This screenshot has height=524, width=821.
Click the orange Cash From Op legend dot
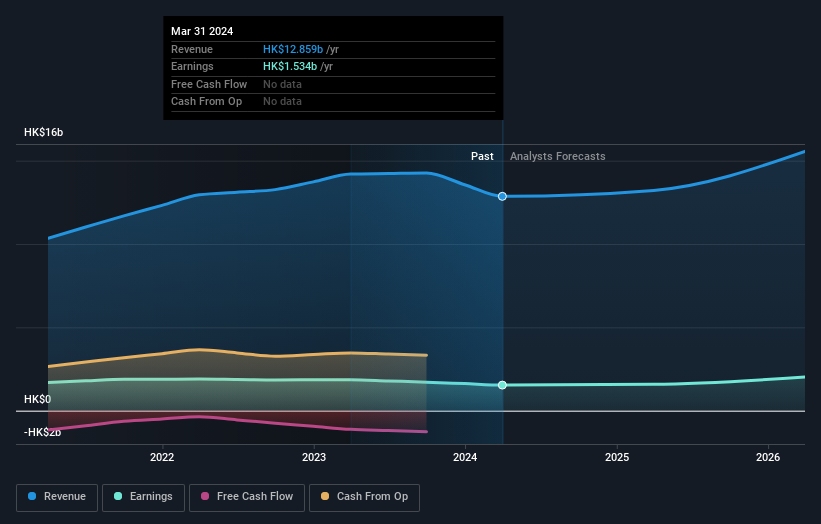tap(325, 496)
